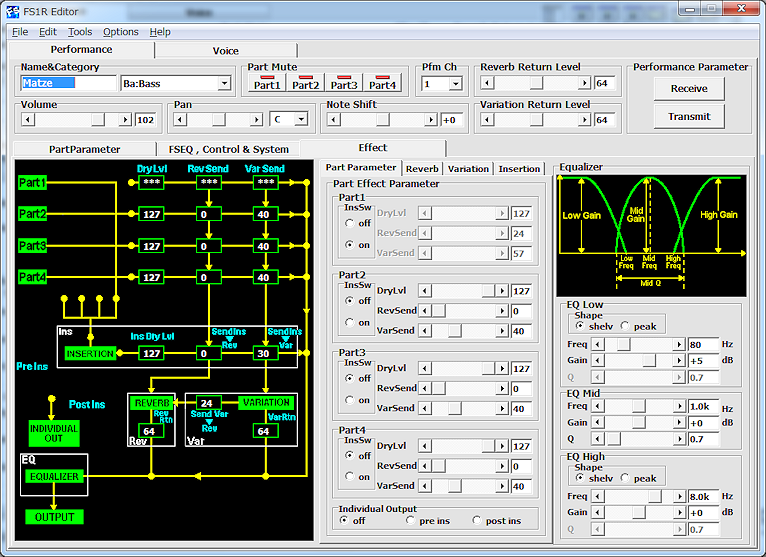Viewport: 766px width, 557px height.
Task: Open the Pan value dropdown showing C
Action: click(301, 119)
